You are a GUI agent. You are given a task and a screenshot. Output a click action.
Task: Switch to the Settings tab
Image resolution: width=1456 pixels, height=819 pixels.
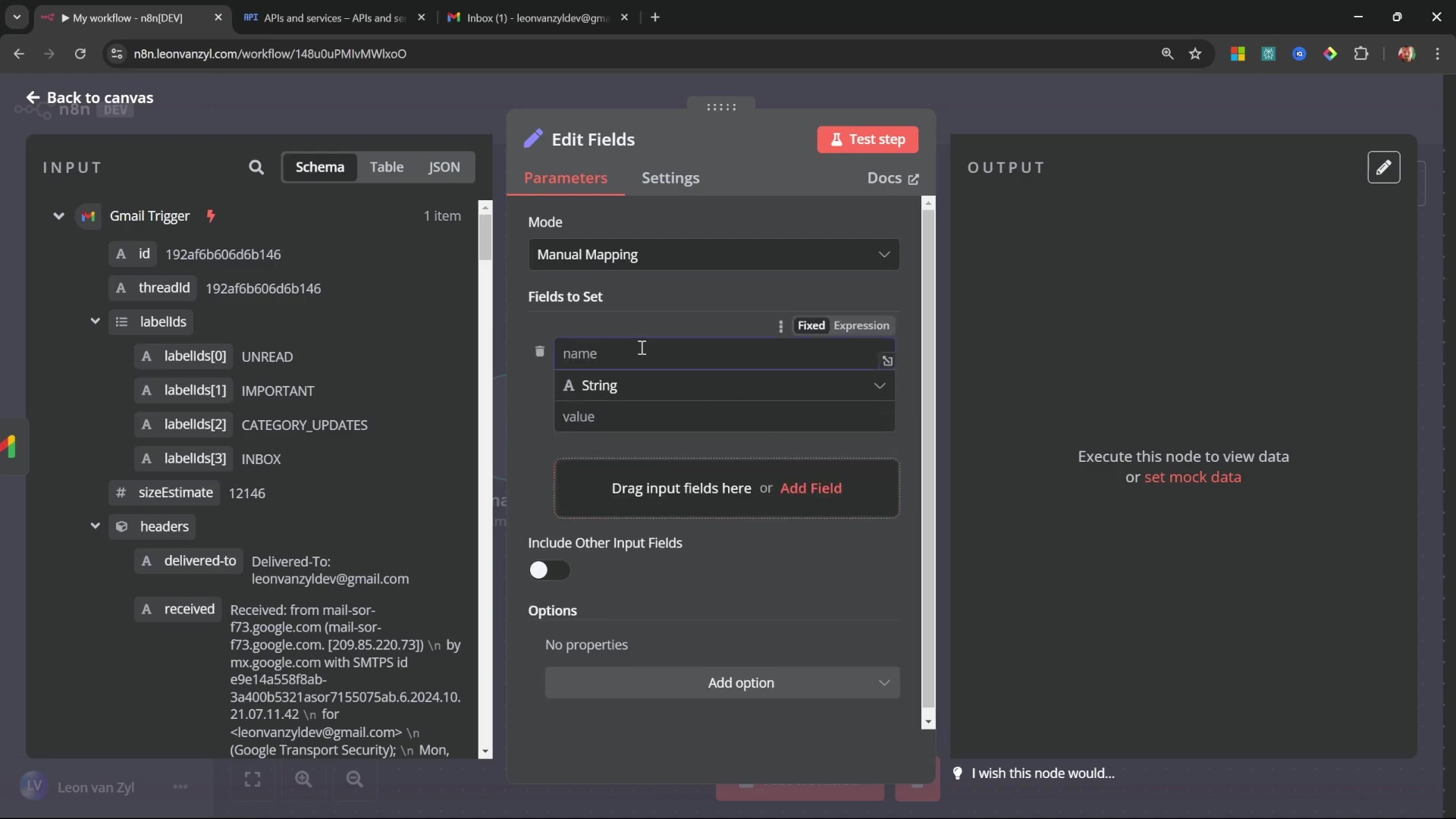click(x=670, y=178)
